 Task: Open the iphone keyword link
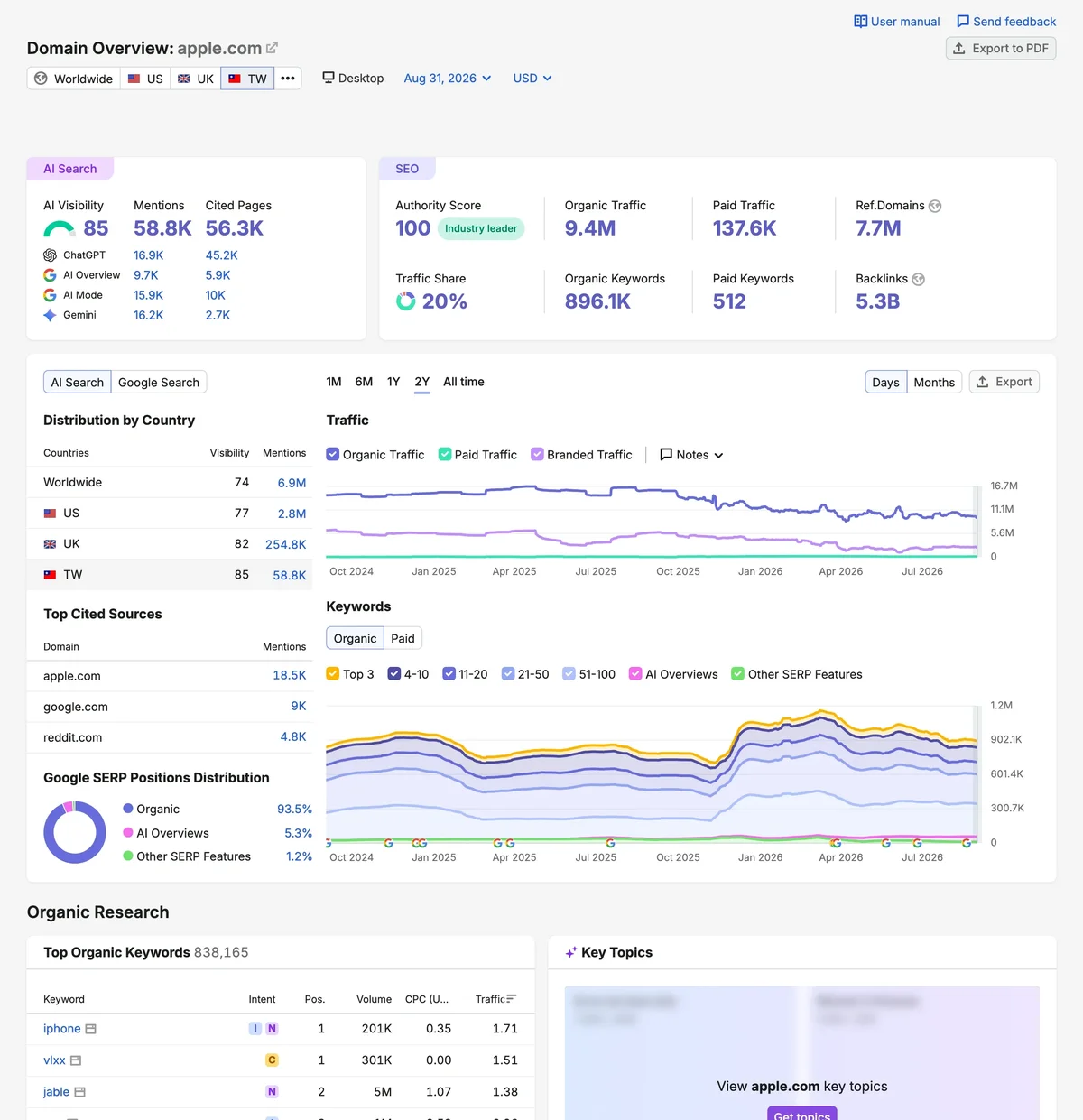pyautogui.click(x=62, y=1029)
